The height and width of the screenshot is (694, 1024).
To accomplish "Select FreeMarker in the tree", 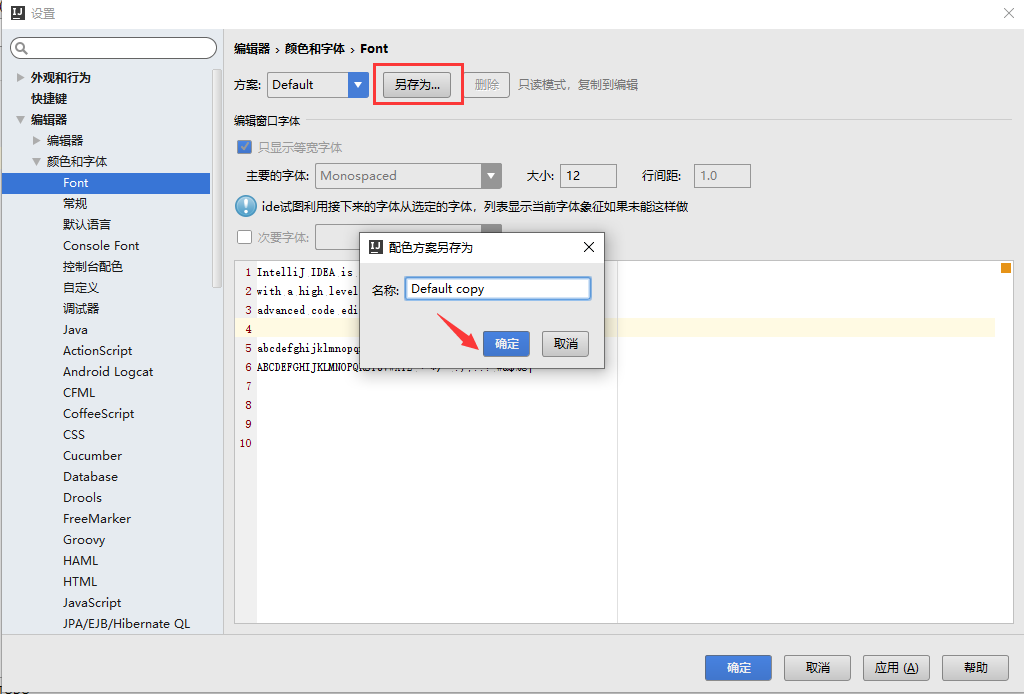I will click(x=97, y=518).
